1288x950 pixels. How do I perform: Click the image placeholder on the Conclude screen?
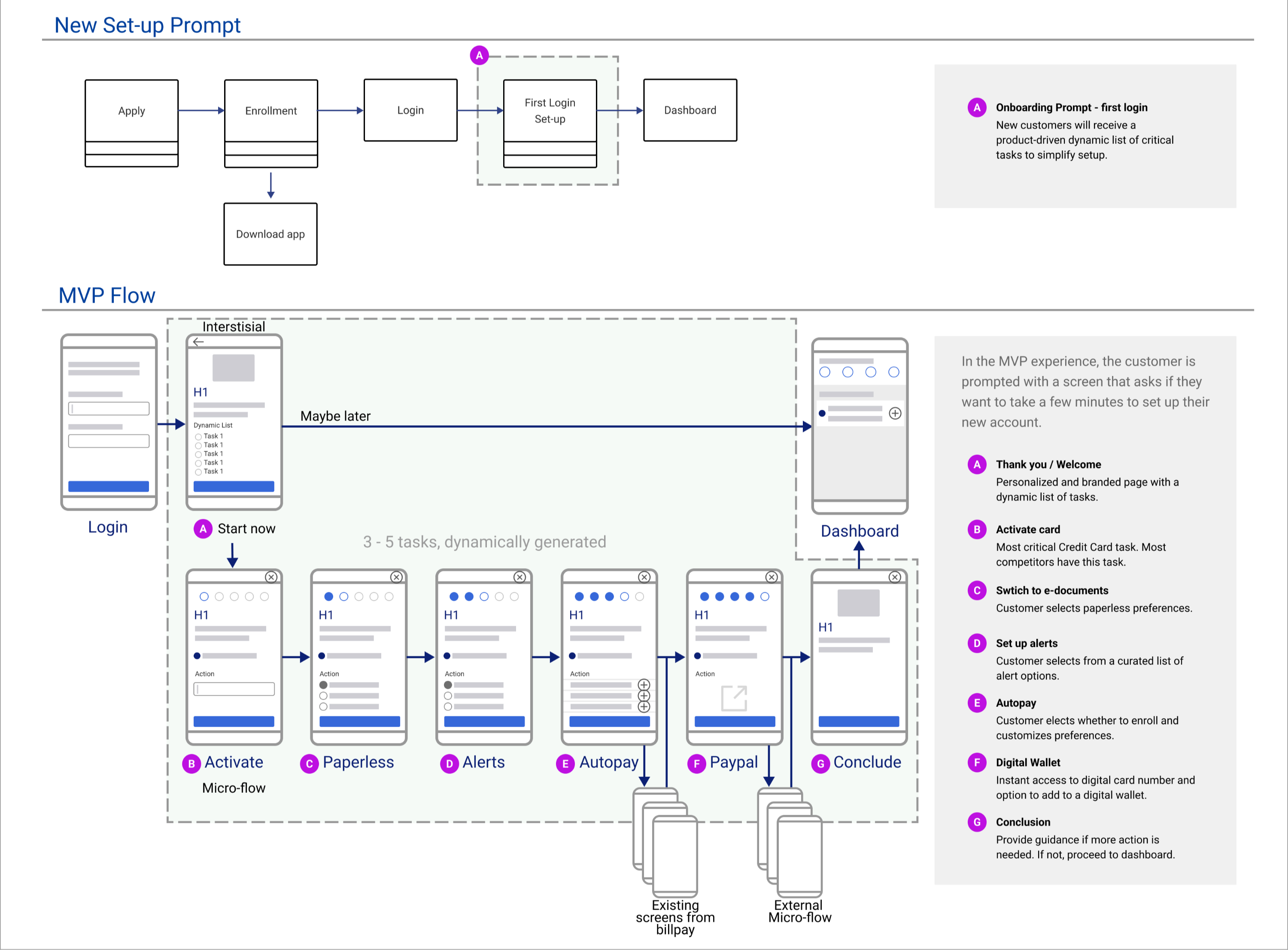click(859, 603)
